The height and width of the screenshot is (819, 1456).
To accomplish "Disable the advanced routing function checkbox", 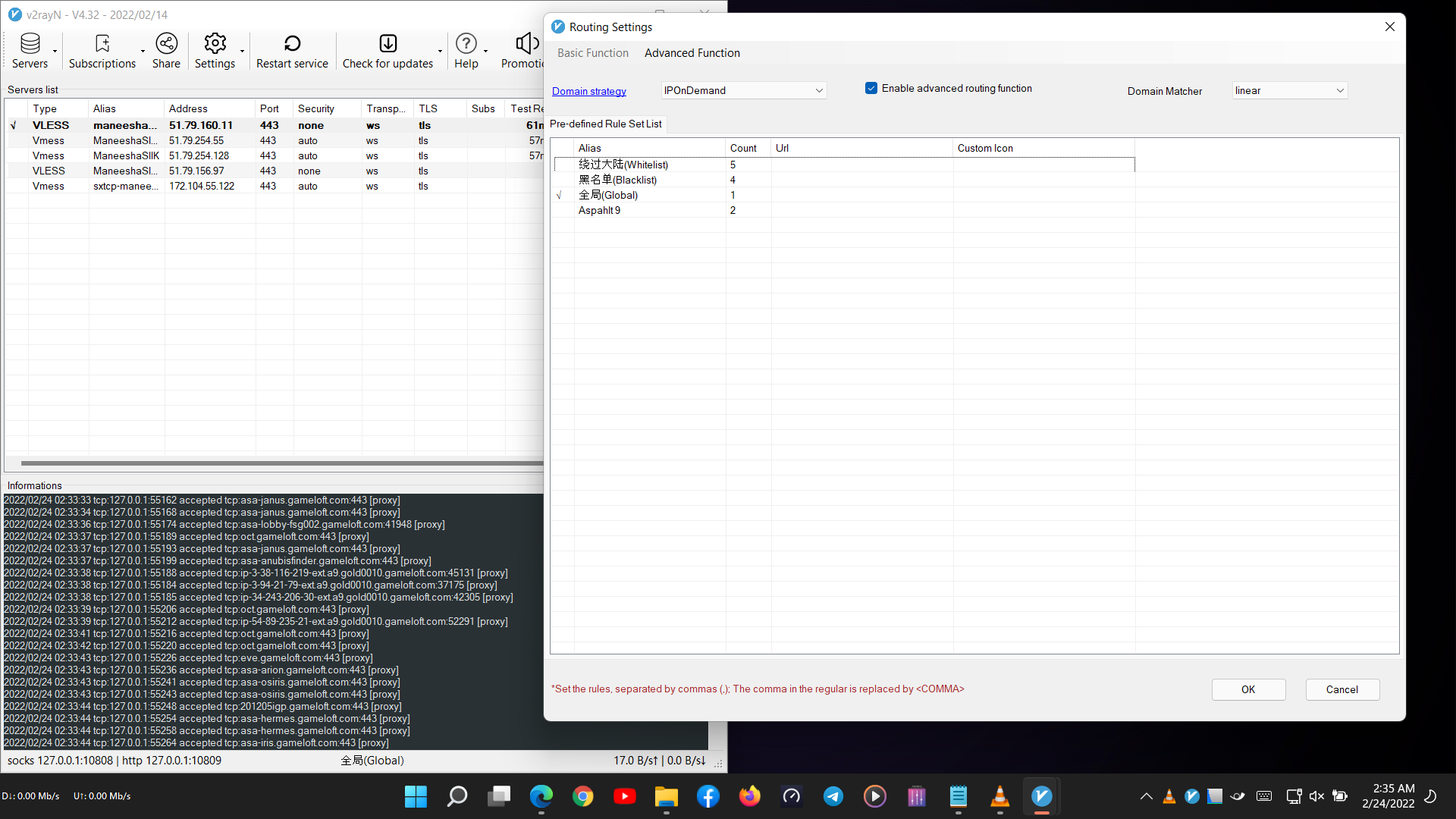I will pyautogui.click(x=871, y=88).
